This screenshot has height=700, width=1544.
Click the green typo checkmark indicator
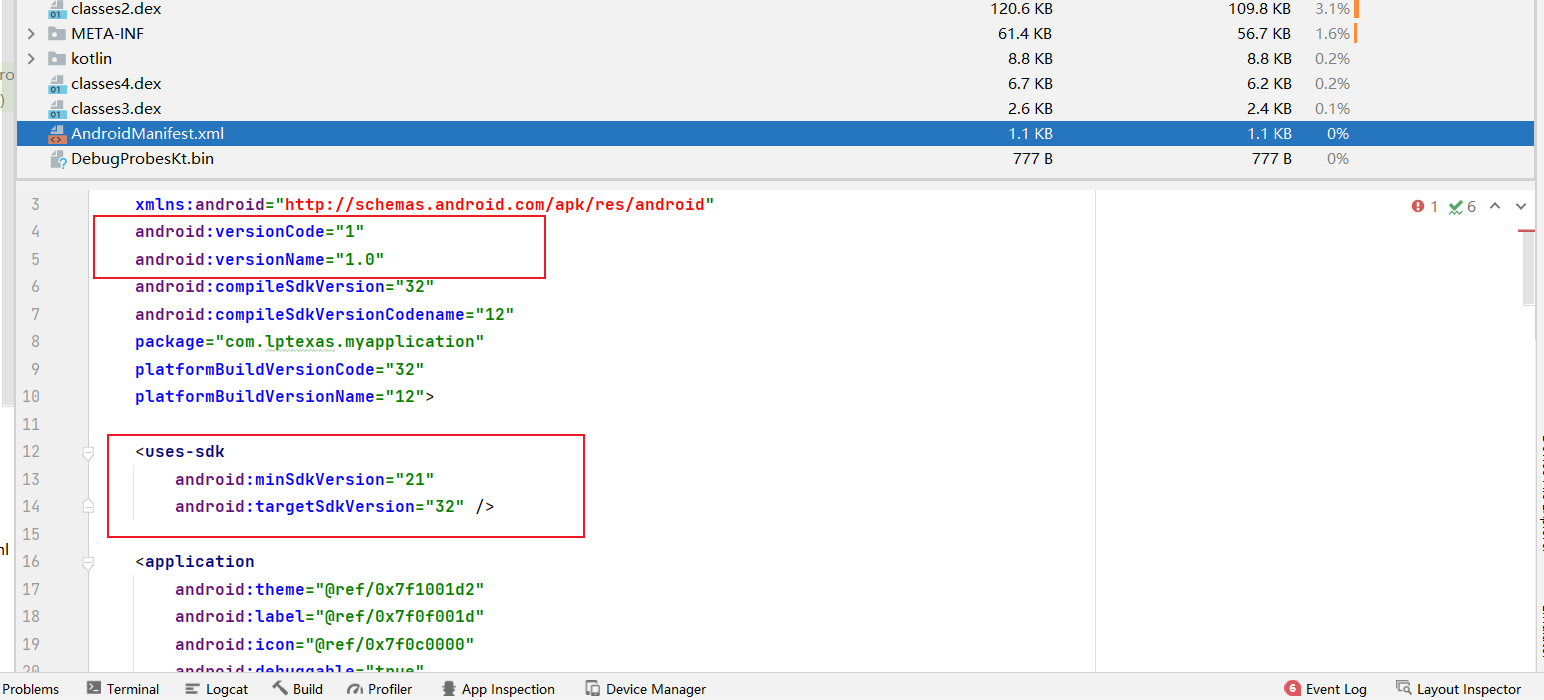click(1456, 206)
